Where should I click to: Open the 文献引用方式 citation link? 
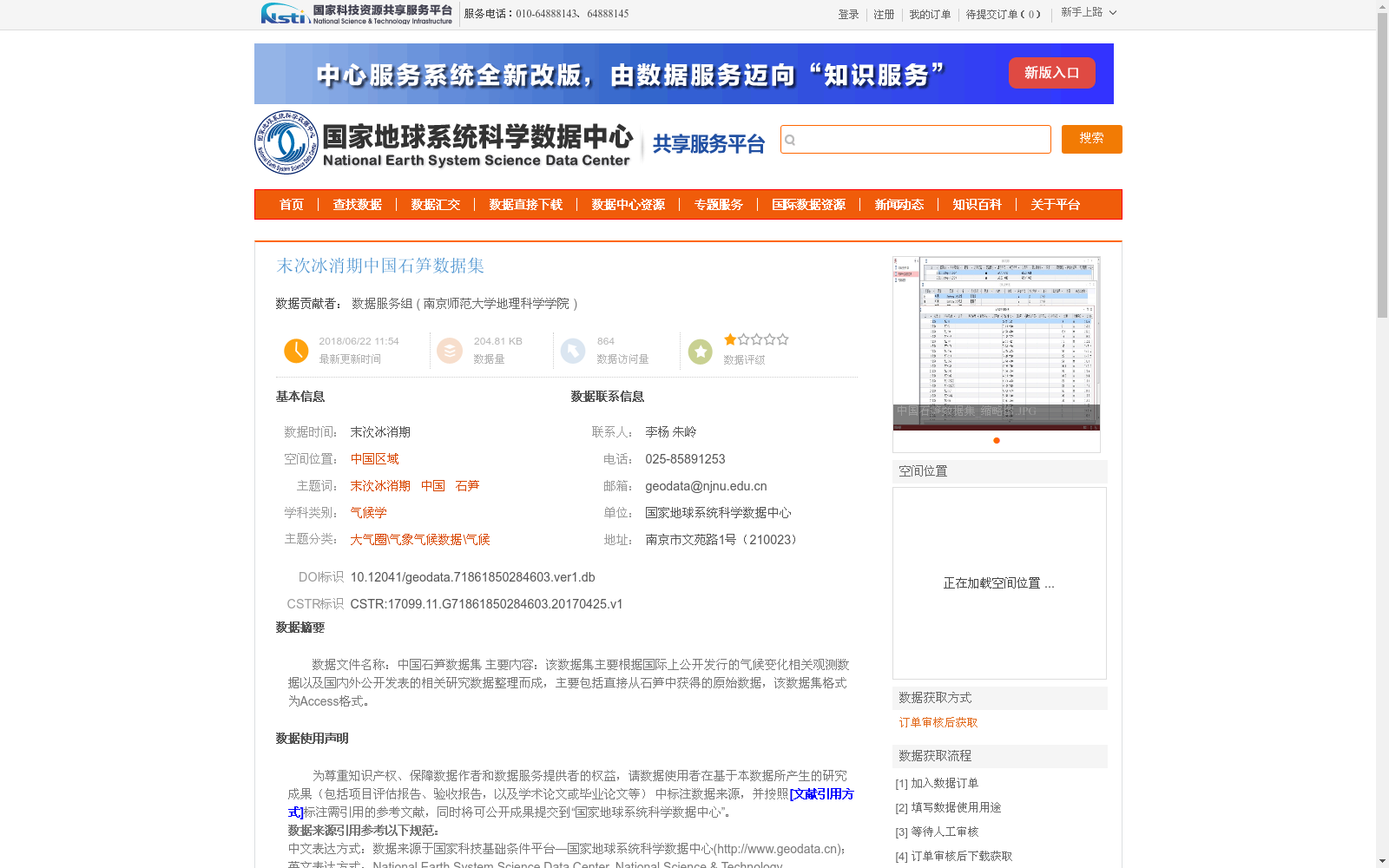821,794
